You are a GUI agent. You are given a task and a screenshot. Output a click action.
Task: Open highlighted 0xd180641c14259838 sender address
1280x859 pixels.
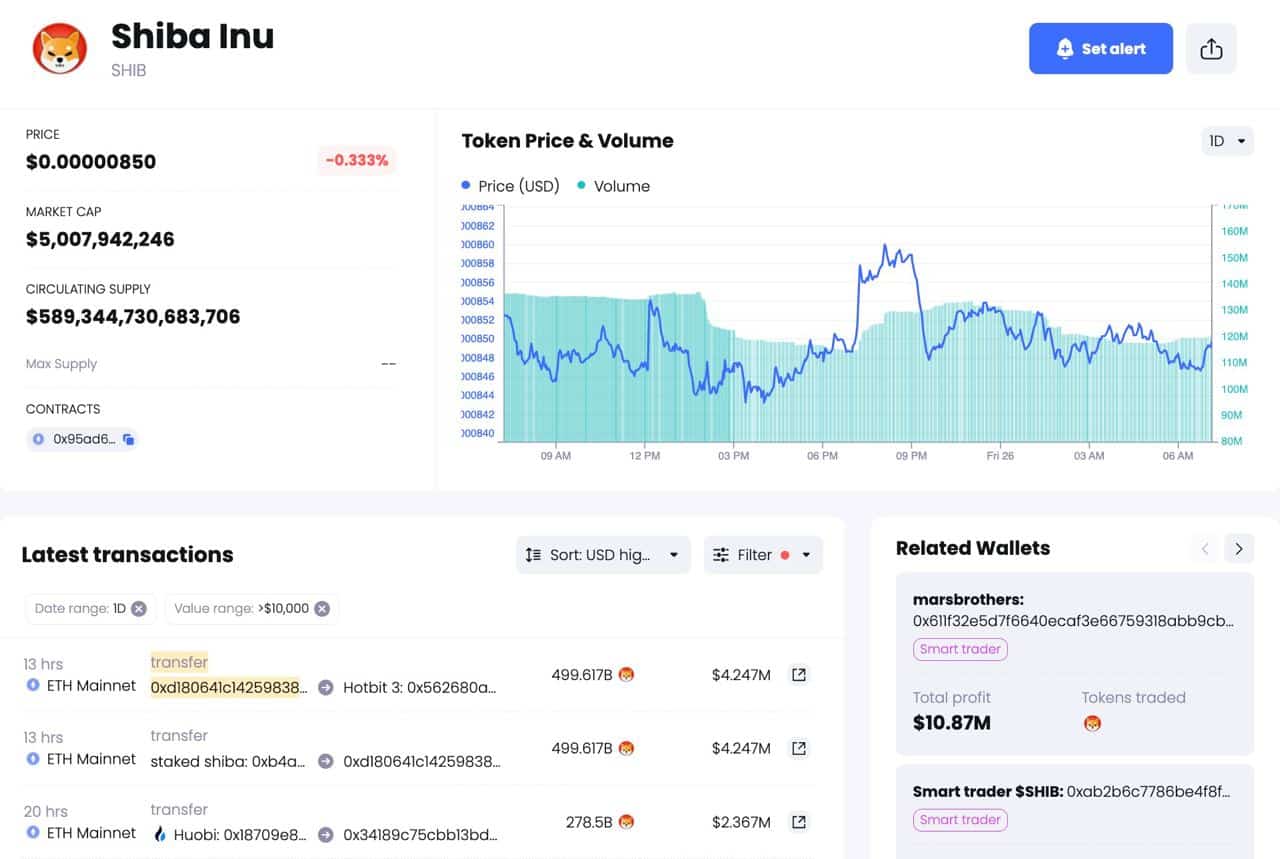point(229,687)
